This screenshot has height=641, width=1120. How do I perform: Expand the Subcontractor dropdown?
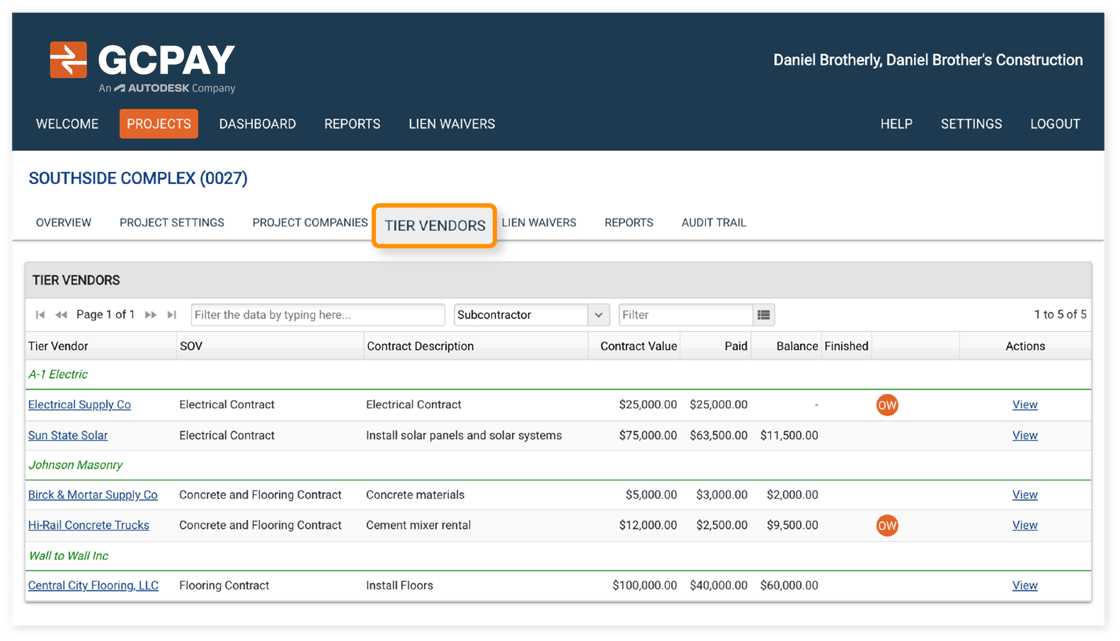pos(599,315)
